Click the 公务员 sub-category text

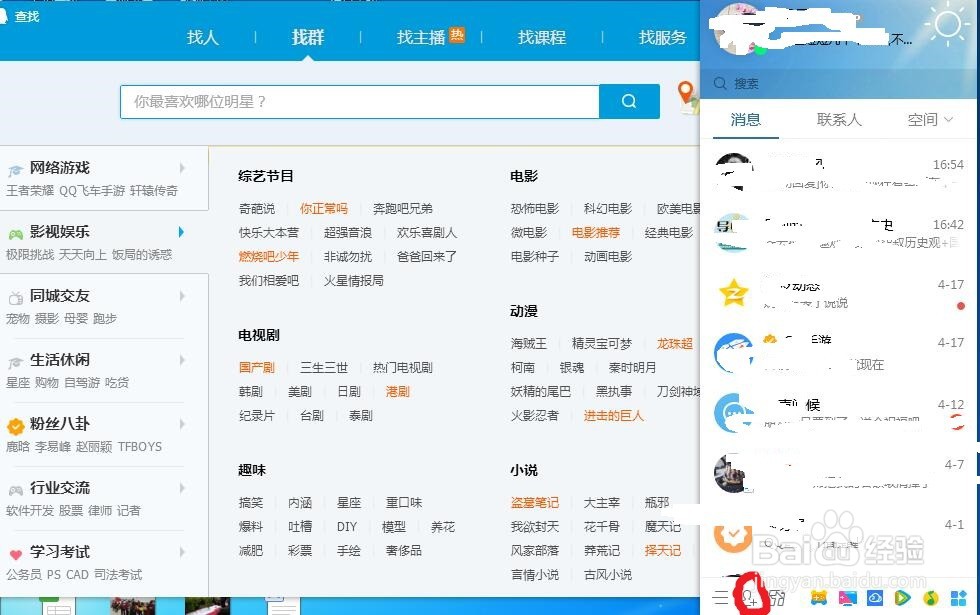[x=24, y=574]
